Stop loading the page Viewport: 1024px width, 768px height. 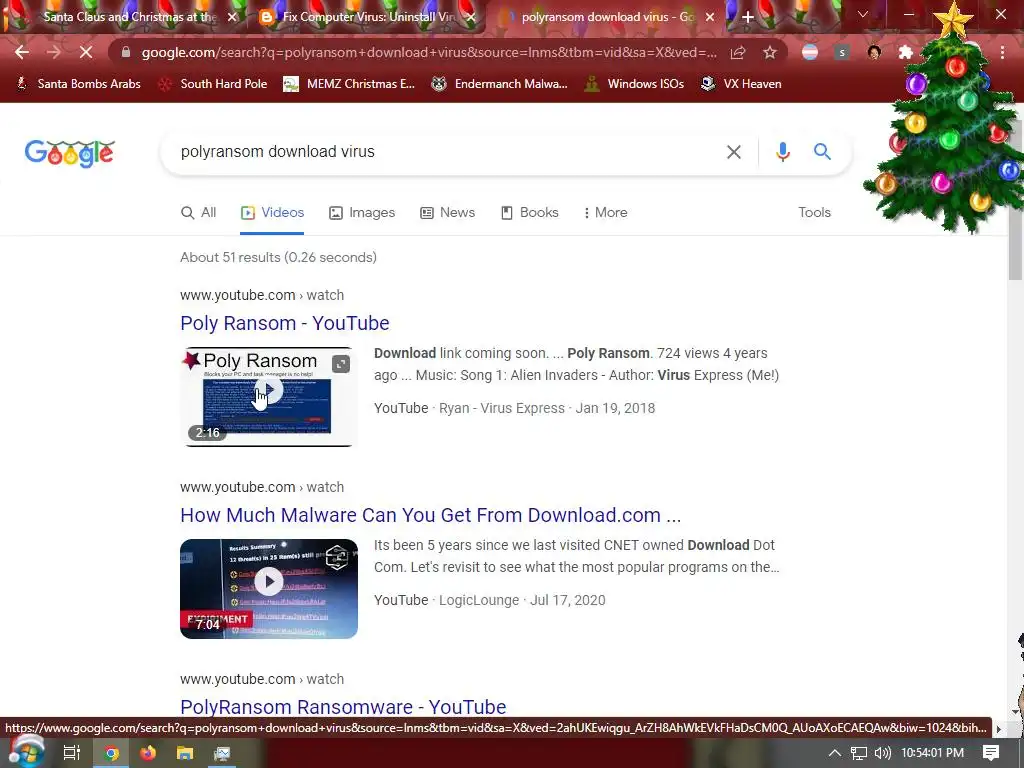pyautogui.click(x=86, y=52)
